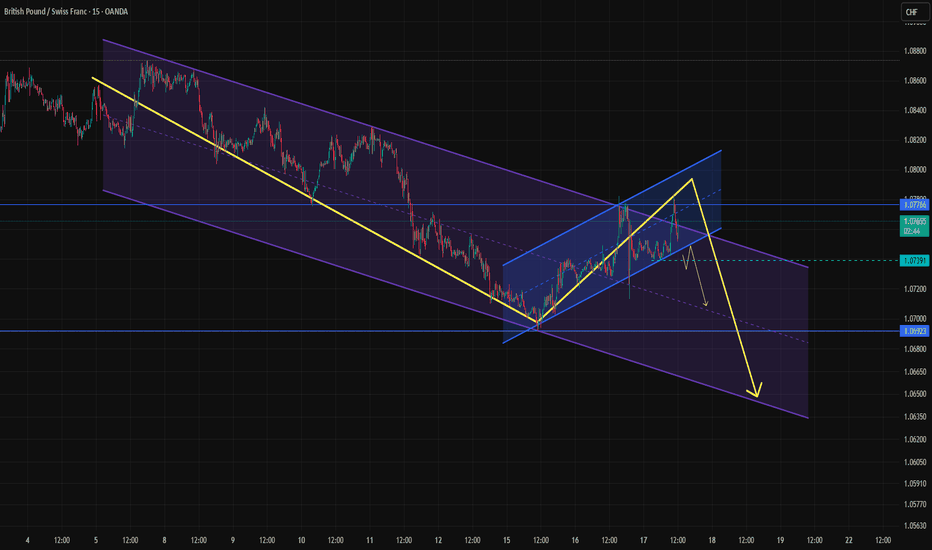
Task: Click the teal 1.07391 dashed line price label
Action: tap(914, 260)
